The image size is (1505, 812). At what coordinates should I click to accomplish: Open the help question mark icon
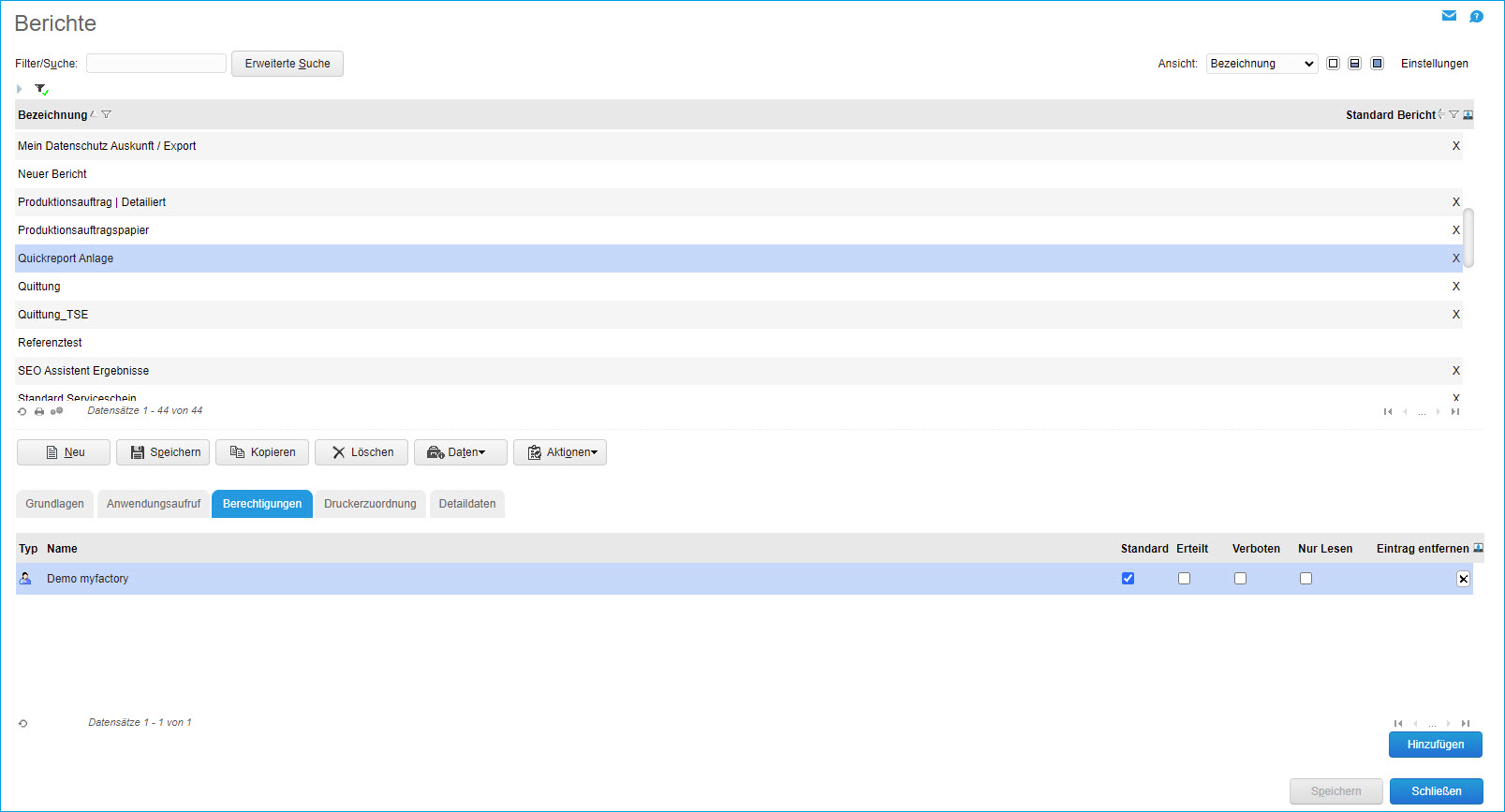[x=1476, y=16]
